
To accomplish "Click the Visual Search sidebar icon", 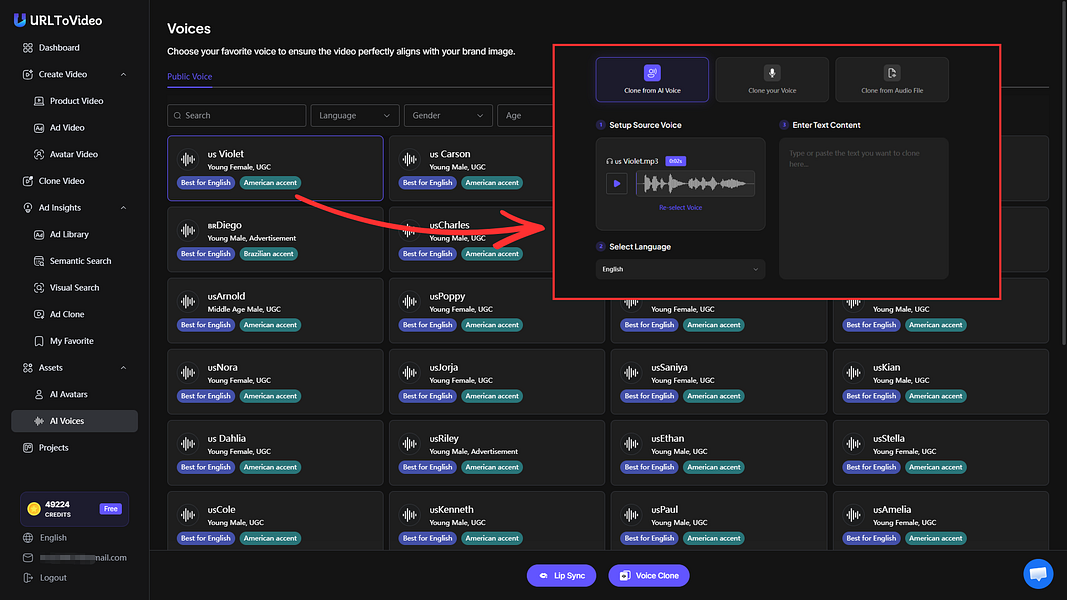I will 39,288.
